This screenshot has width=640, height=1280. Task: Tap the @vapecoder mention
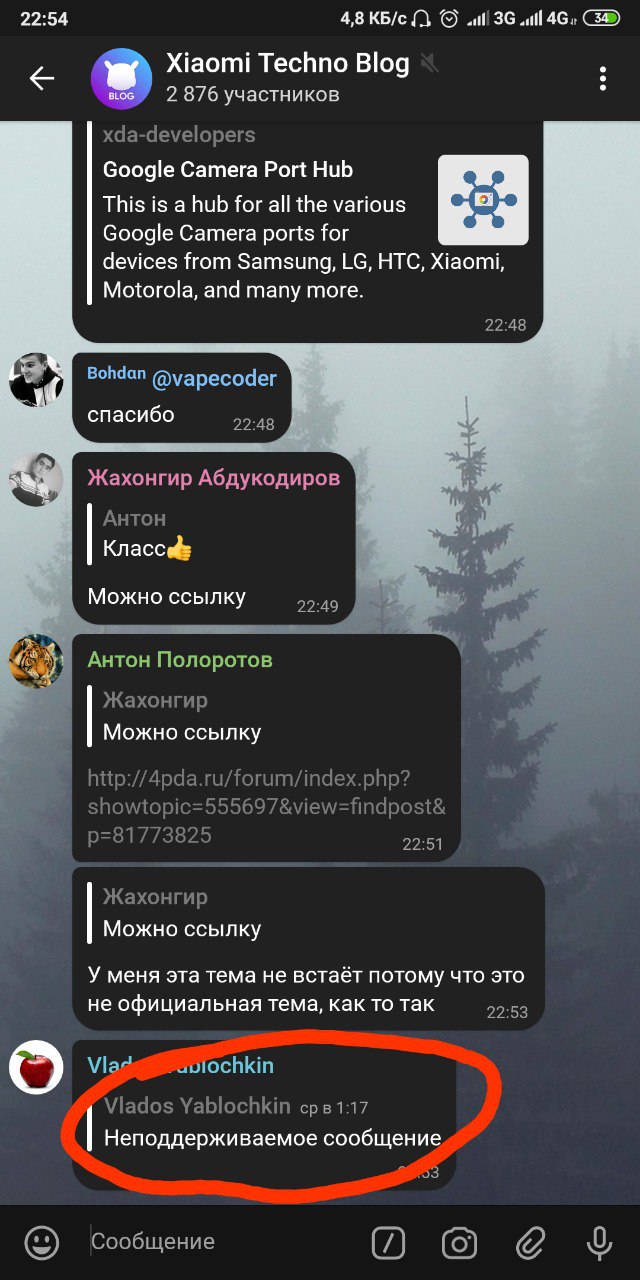[214, 378]
